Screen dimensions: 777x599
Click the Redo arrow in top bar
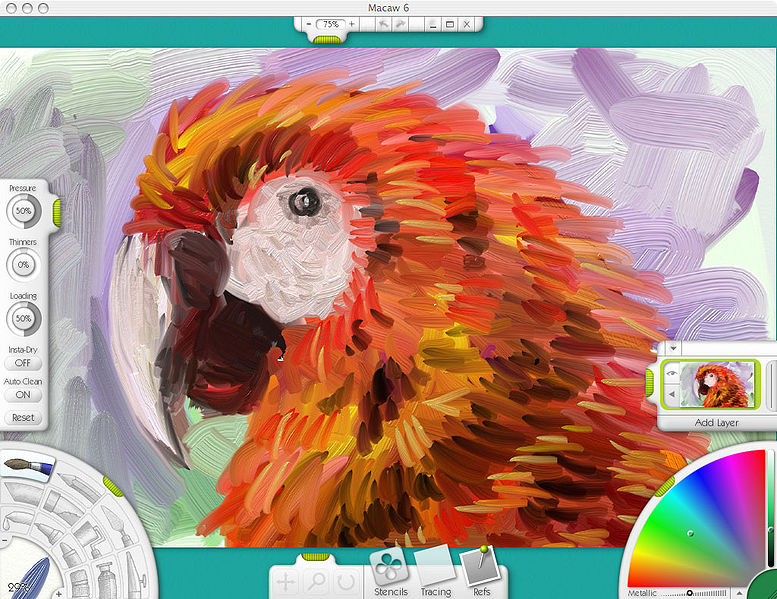click(x=400, y=24)
